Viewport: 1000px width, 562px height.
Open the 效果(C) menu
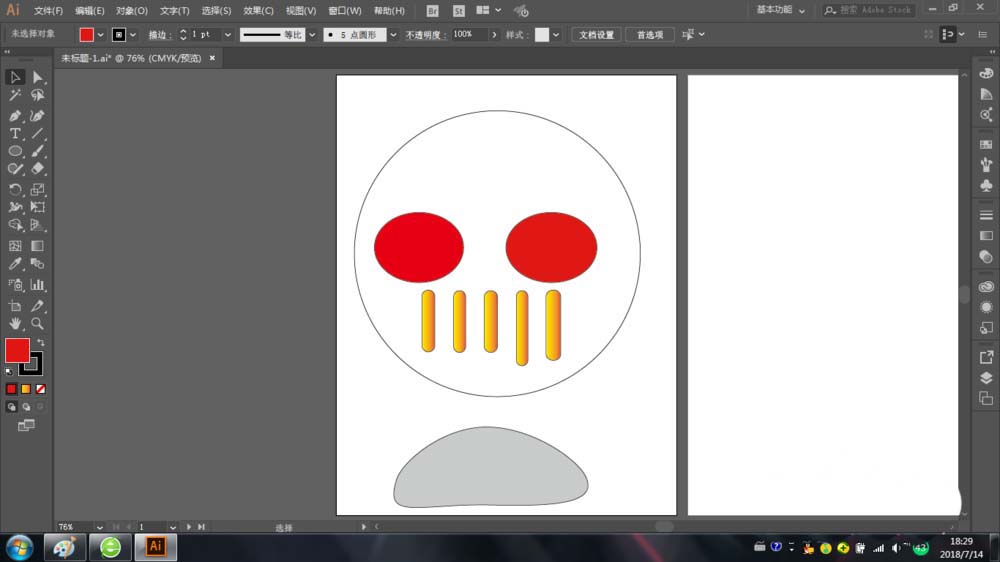coord(258,11)
